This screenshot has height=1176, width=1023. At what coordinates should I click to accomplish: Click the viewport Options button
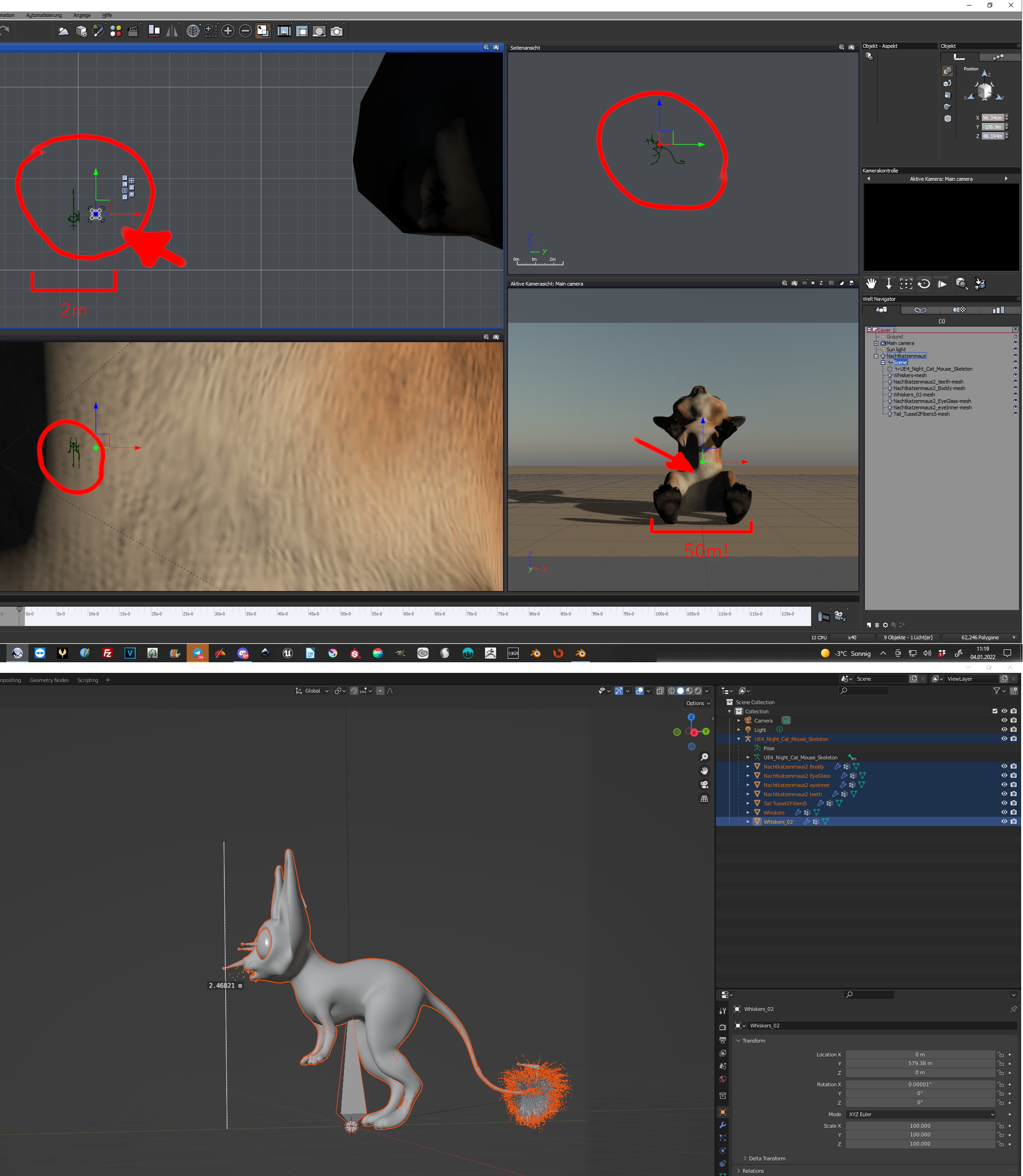click(697, 703)
